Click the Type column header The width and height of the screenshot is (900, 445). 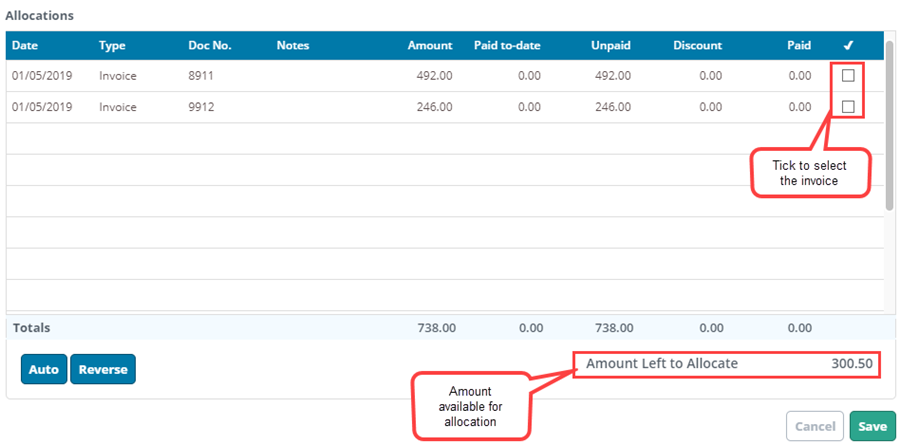click(113, 46)
